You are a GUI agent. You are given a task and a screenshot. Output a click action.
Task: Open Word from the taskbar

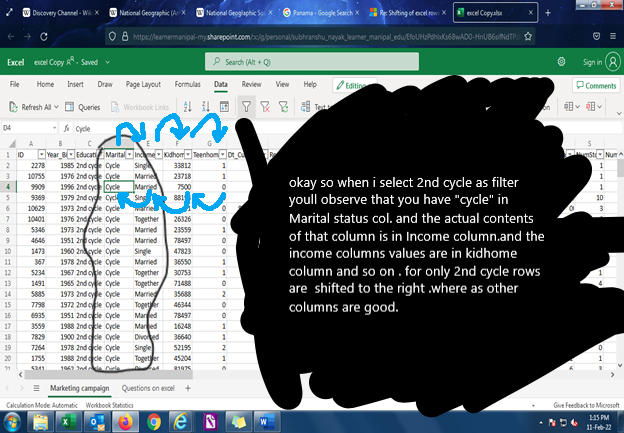tap(267, 422)
